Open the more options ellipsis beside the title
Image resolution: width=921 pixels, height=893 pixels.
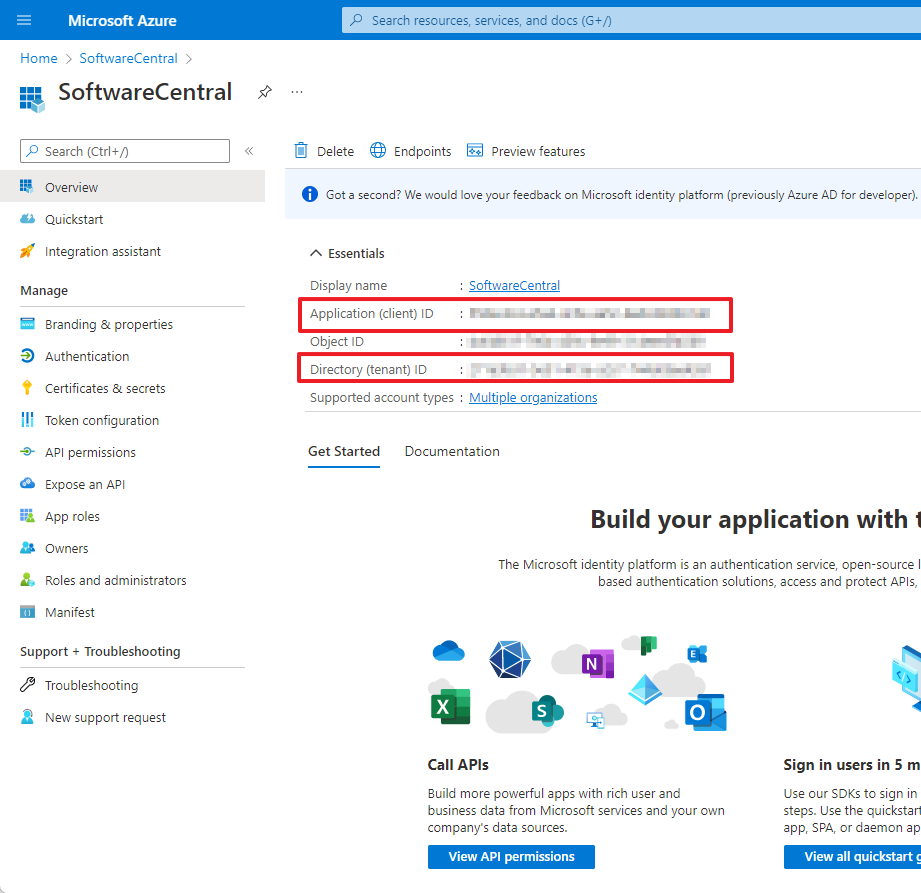coord(296,92)
